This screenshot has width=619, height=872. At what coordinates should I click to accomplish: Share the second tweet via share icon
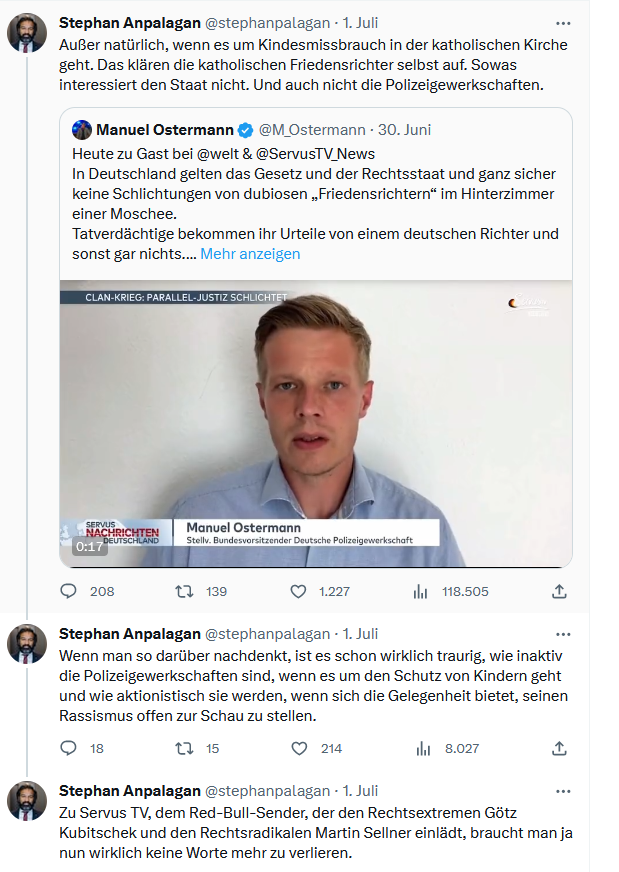click(560, 748)
